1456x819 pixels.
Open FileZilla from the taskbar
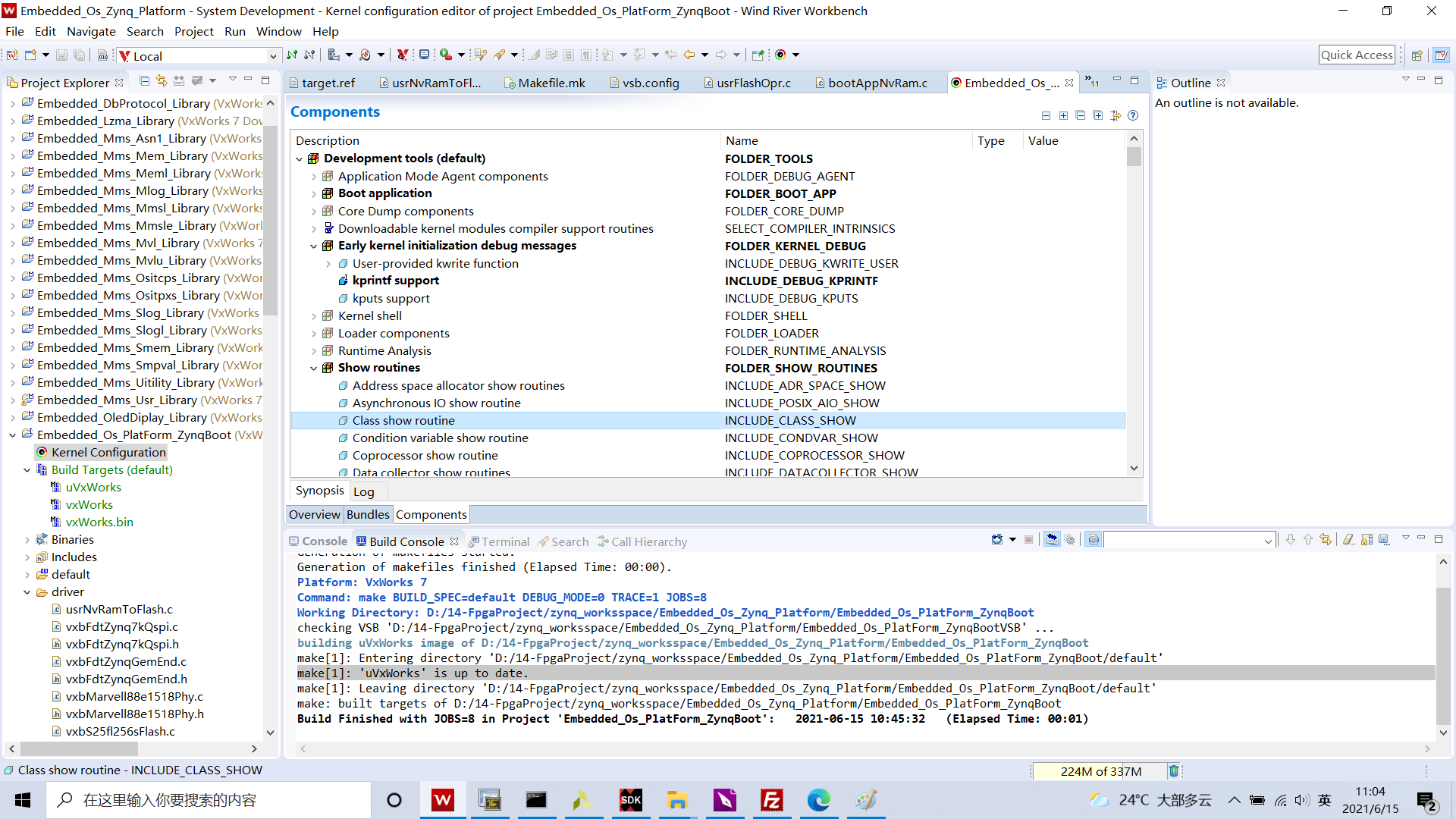pos(771,800)
